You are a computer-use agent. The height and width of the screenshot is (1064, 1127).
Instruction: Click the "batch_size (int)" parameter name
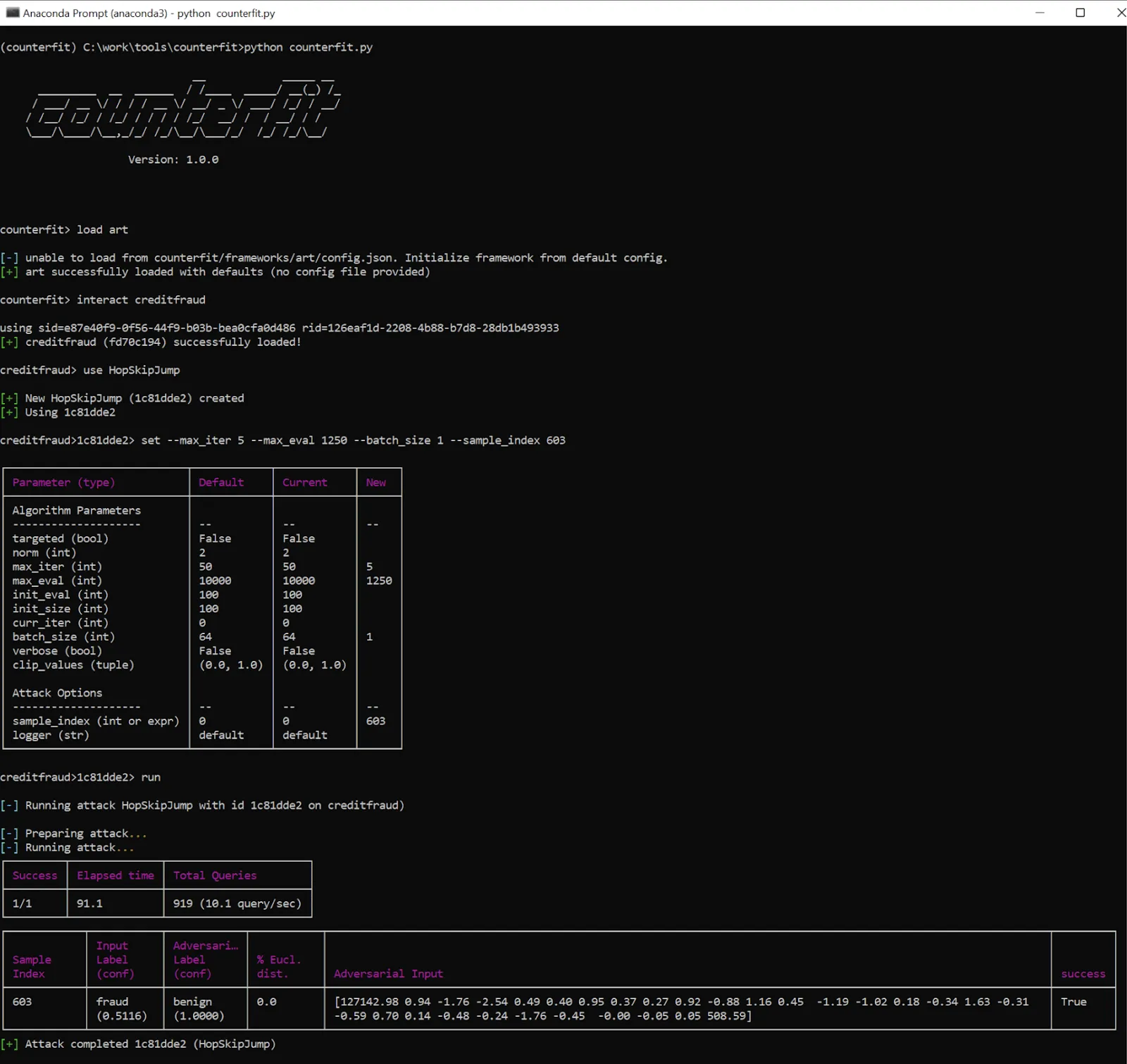pos(63,638)
